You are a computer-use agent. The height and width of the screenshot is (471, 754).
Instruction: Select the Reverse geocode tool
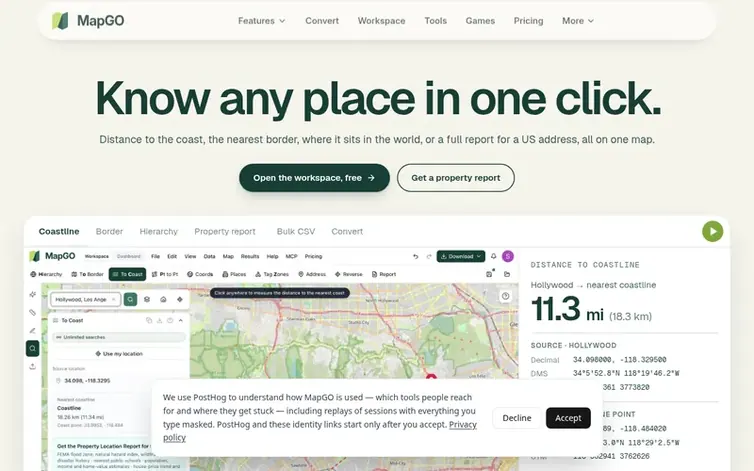(x=349, y=274)
